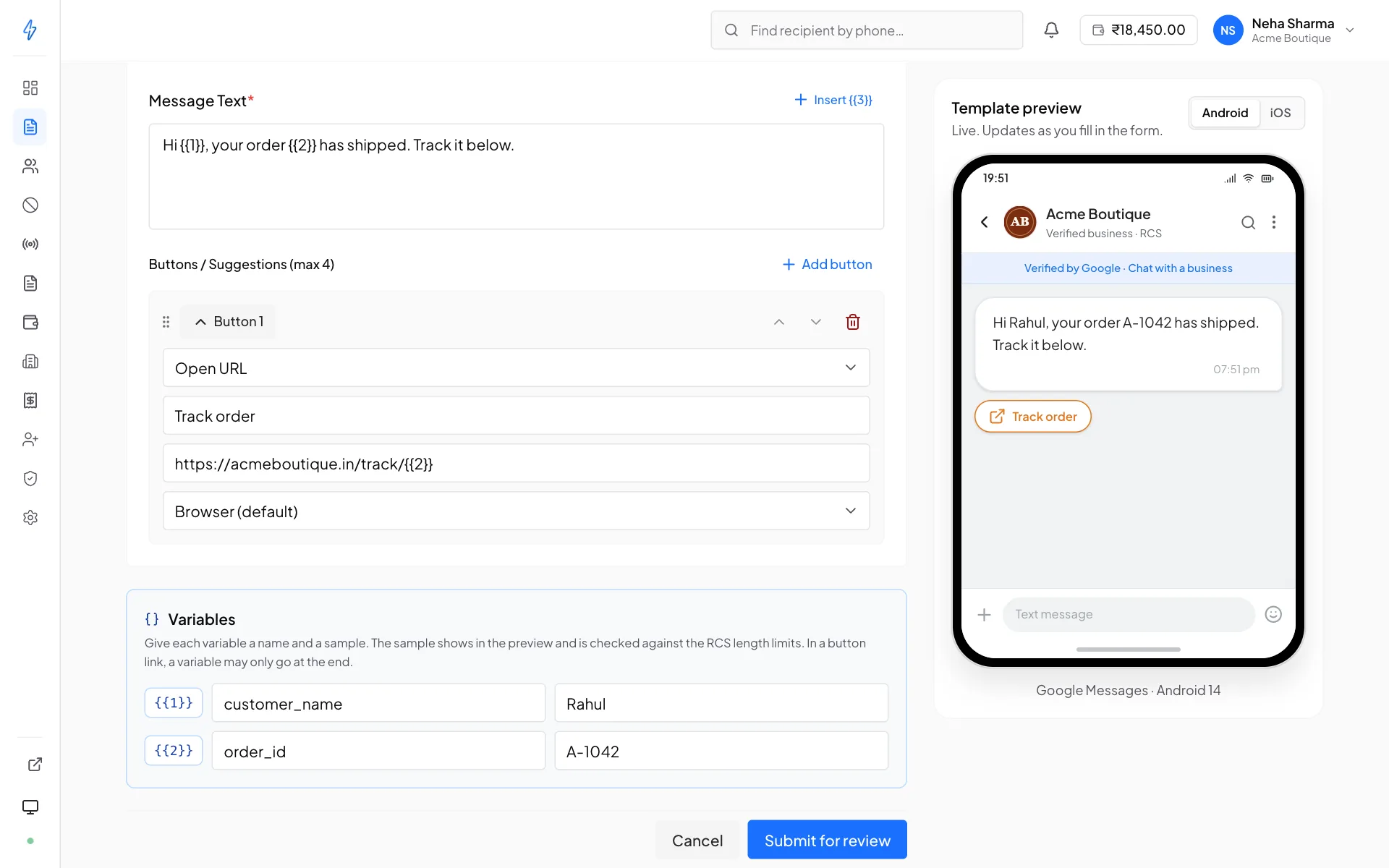
Task: Click into the Message Text area
Action: (x=516, y=176)
